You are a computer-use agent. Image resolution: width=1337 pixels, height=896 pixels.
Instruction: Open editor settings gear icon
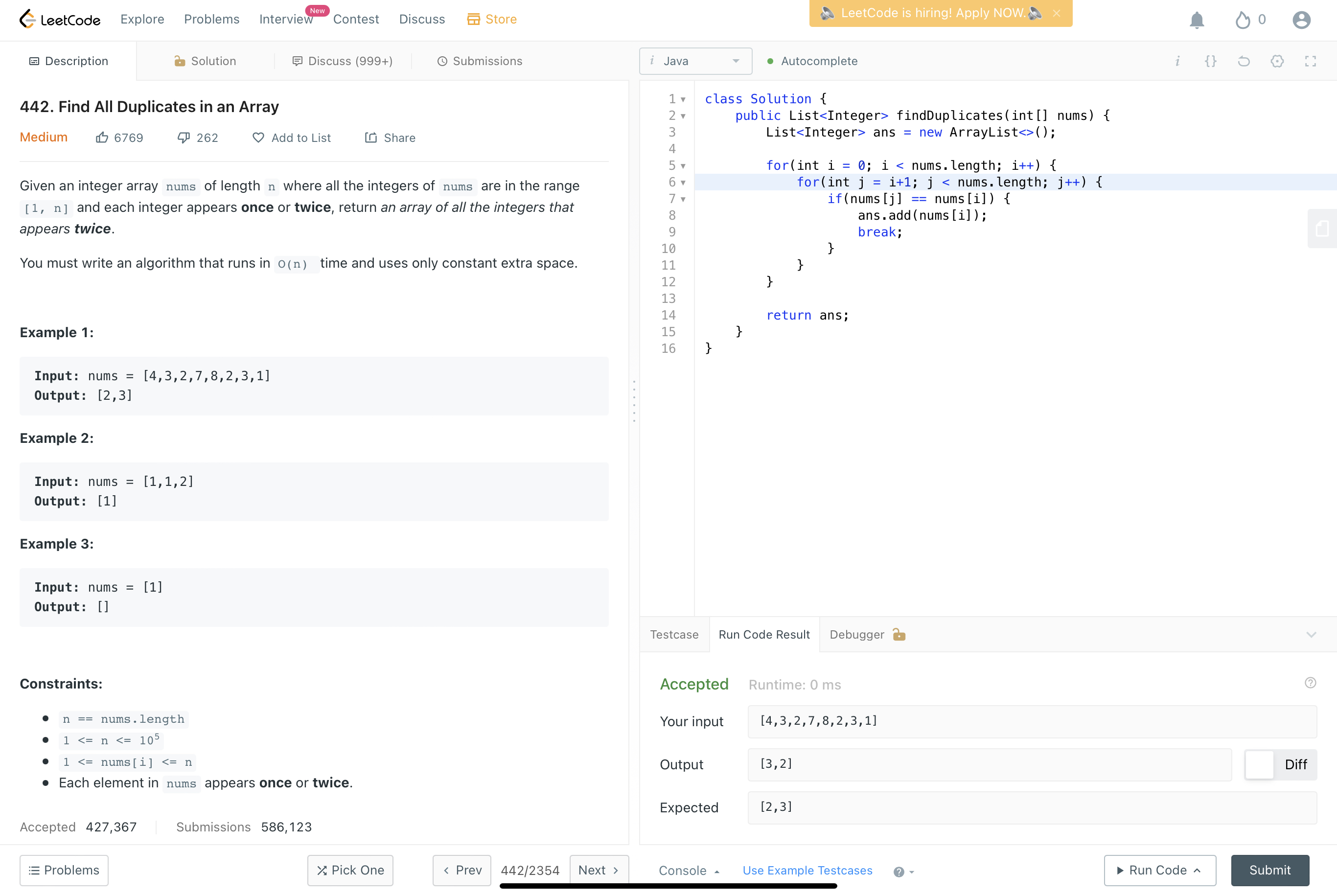tap(1277, 61)
